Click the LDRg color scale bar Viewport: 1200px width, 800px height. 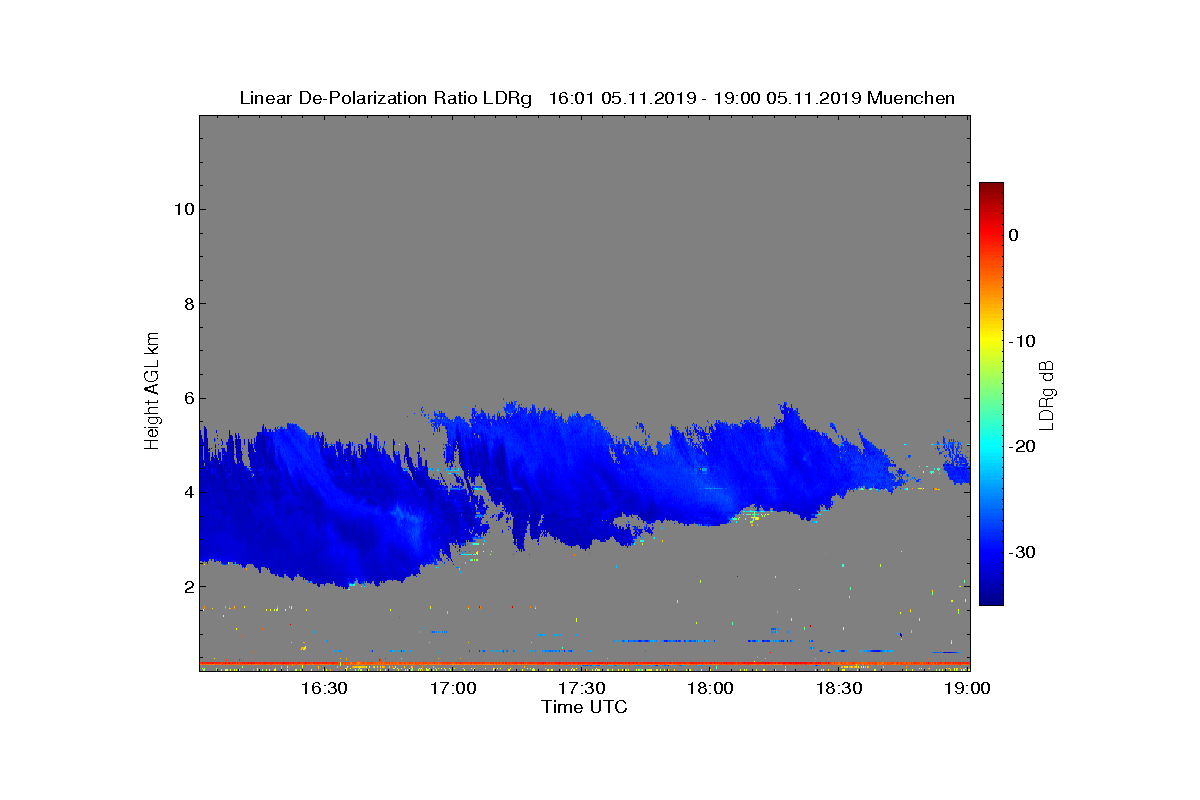point(991,394)
